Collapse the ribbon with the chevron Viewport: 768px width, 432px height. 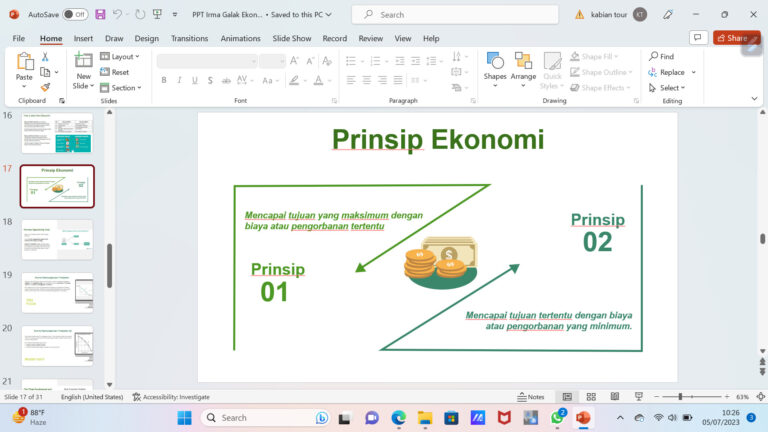coord(758,102)
